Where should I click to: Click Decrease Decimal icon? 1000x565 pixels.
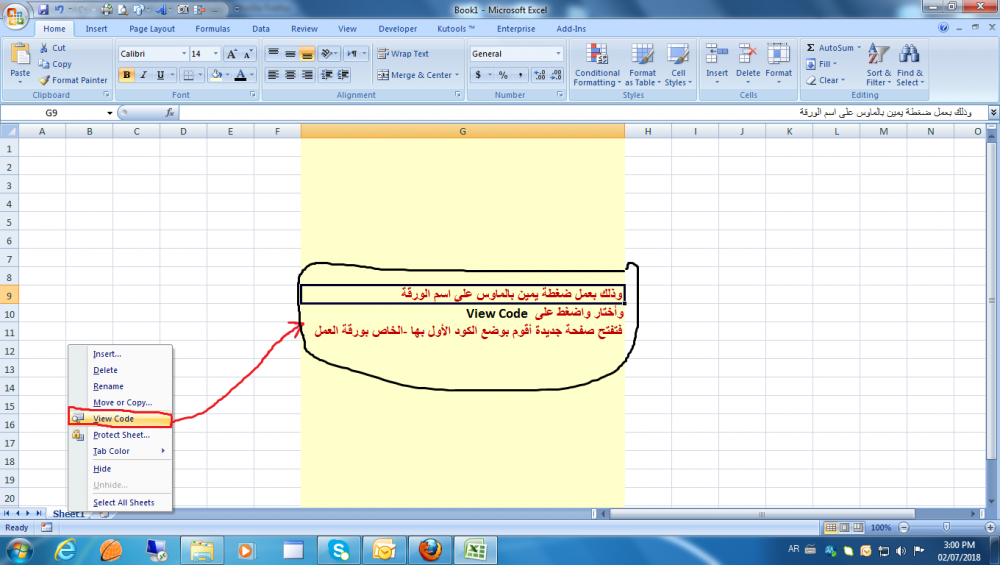click(556, 75)
